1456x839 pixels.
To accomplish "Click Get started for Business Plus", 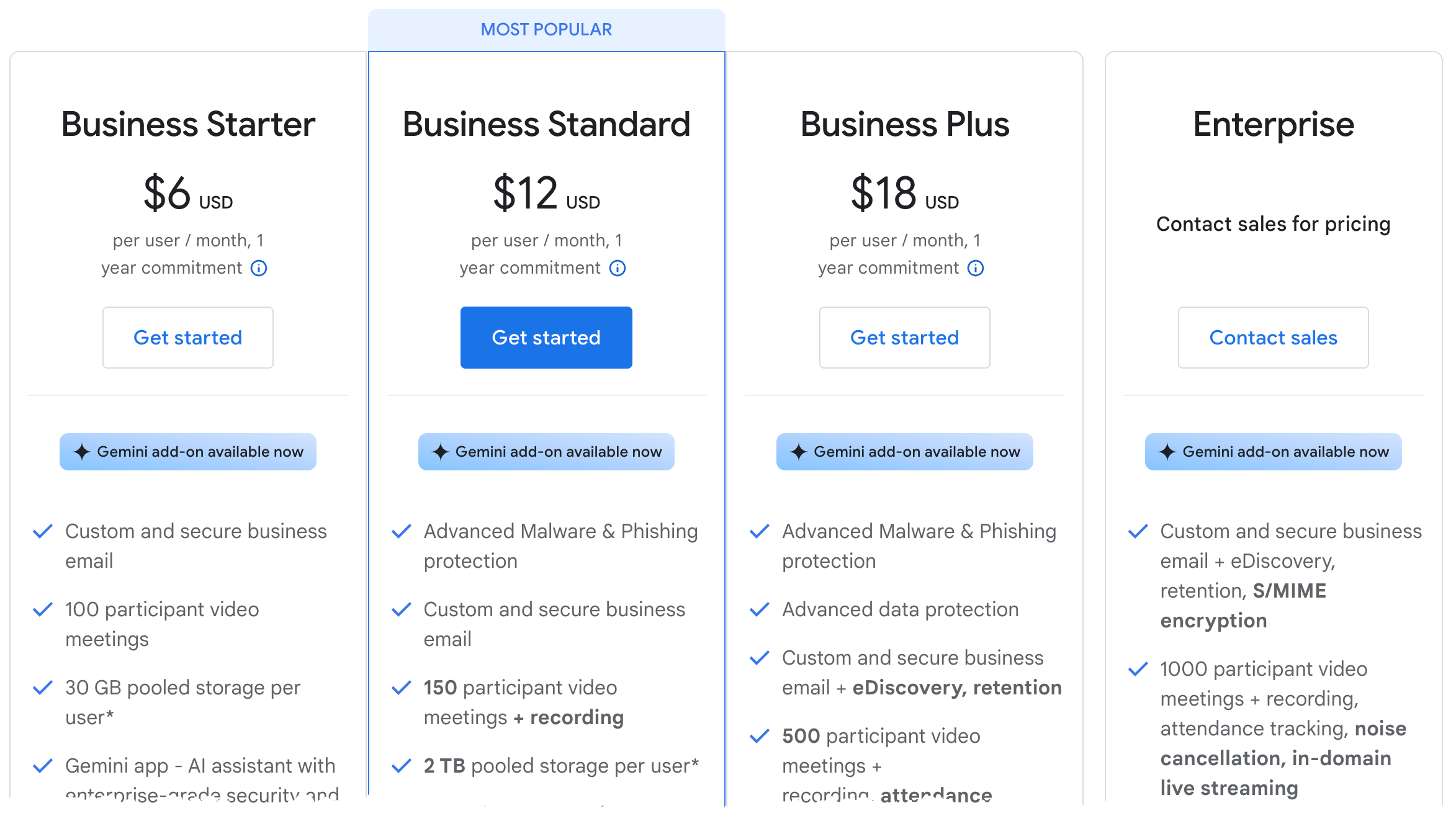I will click(904, 338).
